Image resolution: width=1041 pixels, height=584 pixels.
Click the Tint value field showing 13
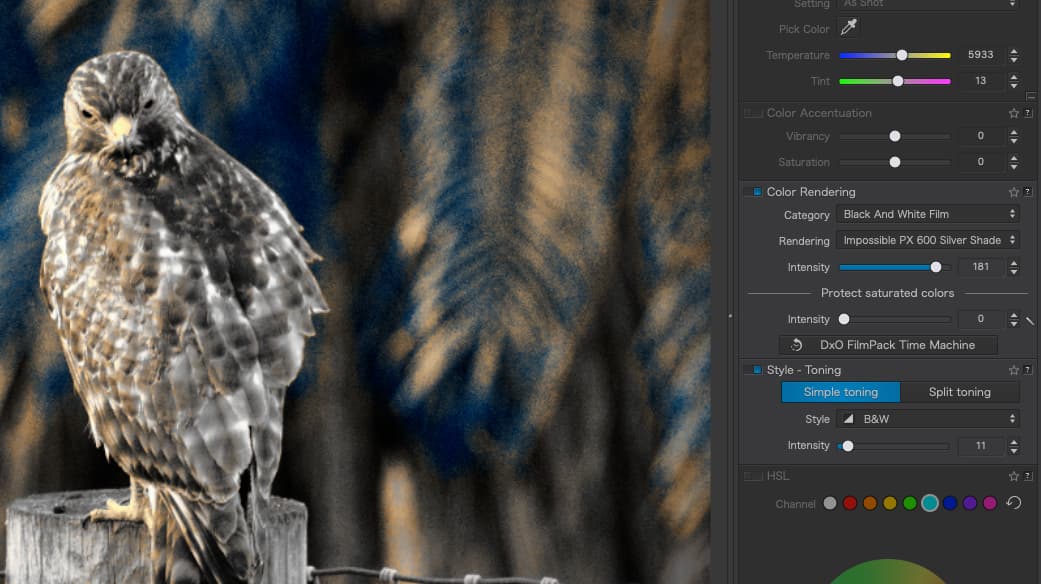click(x=980, y=81)
